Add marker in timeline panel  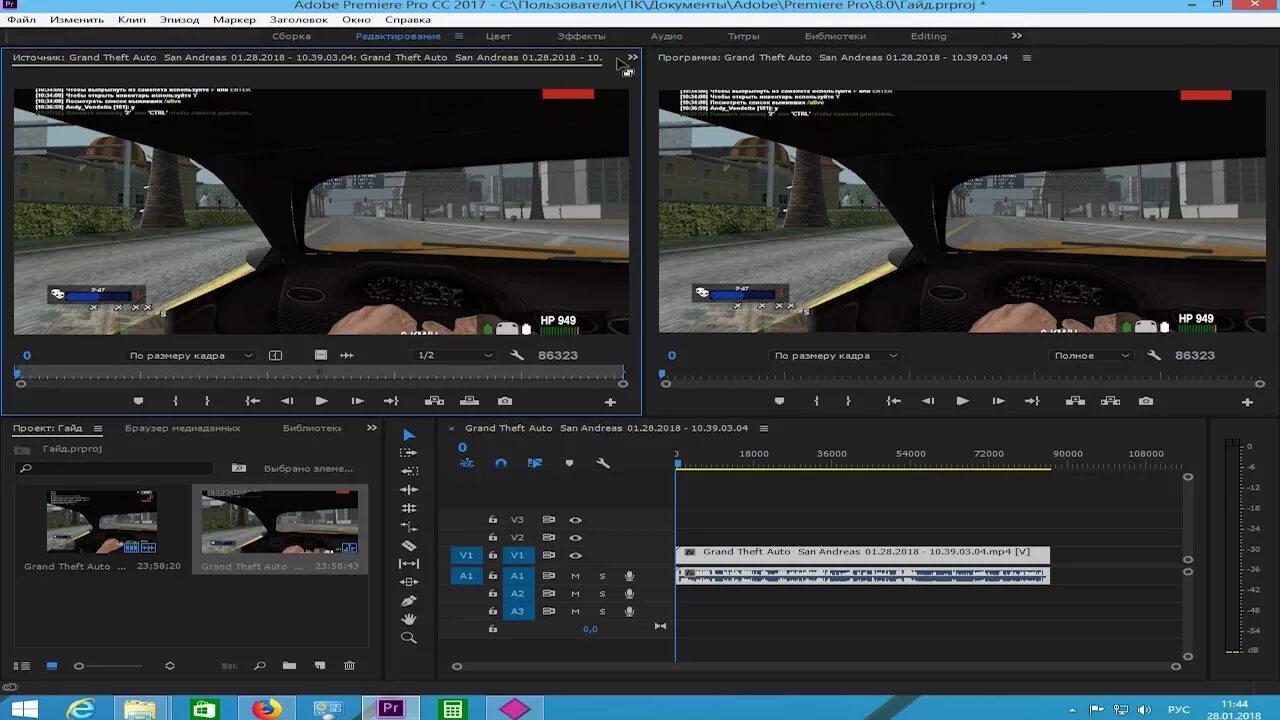[x=569, y=463]
